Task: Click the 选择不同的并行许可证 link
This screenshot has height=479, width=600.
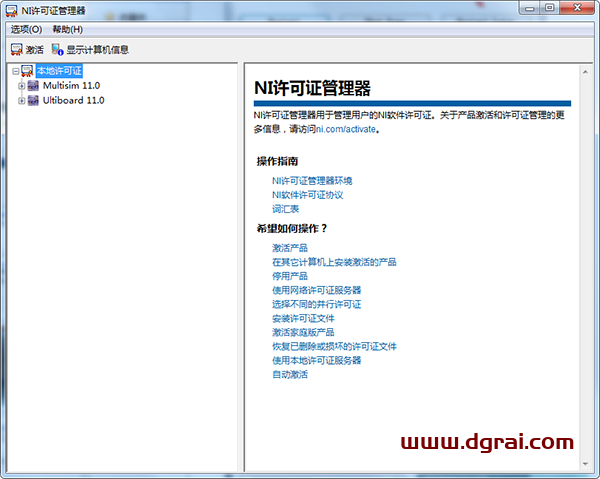Action: coord(317,304)
